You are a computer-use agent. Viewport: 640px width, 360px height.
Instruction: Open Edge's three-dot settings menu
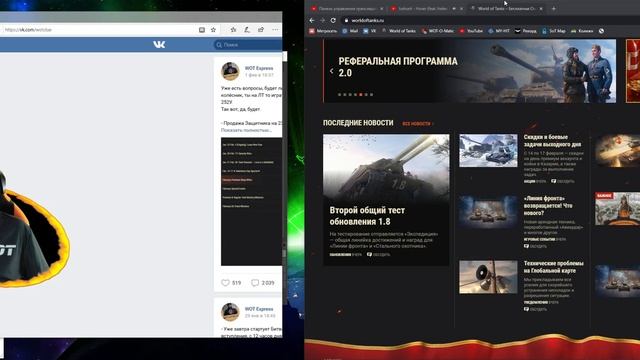[x=275, y=30]
